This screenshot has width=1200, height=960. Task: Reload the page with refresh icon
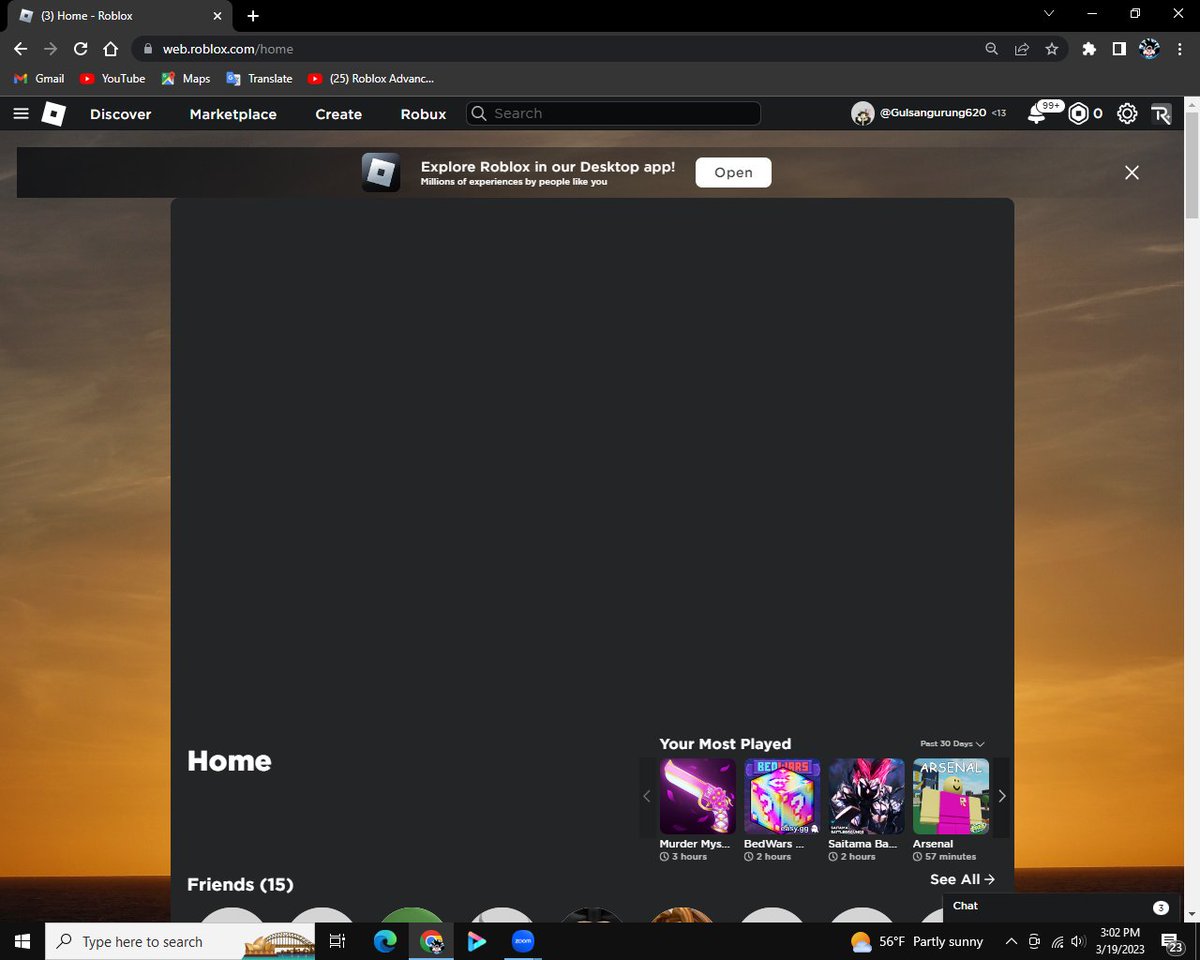tap(81, 48)
